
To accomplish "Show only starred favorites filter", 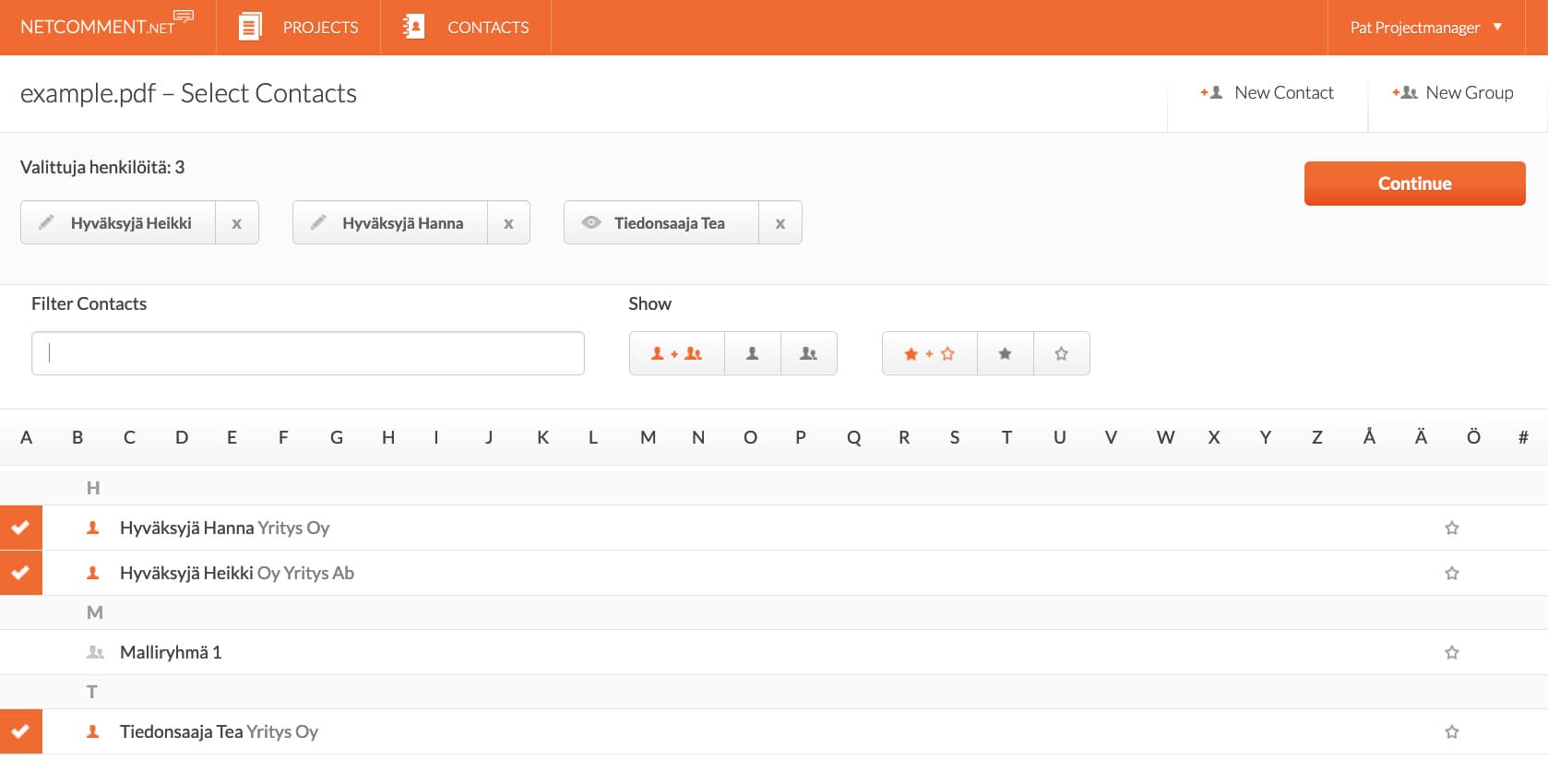I will [x=1005, y=353].
